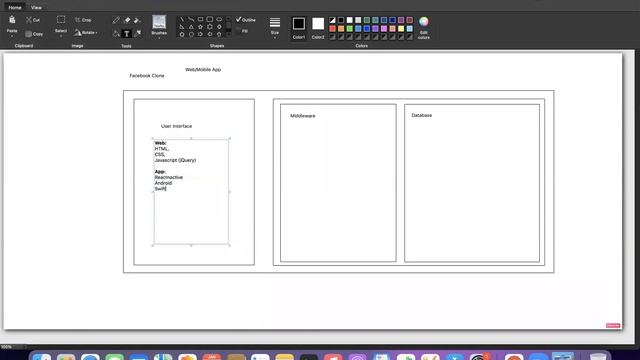Switch to the Home tab
The image size is (640, 360).
click(15, 7)
